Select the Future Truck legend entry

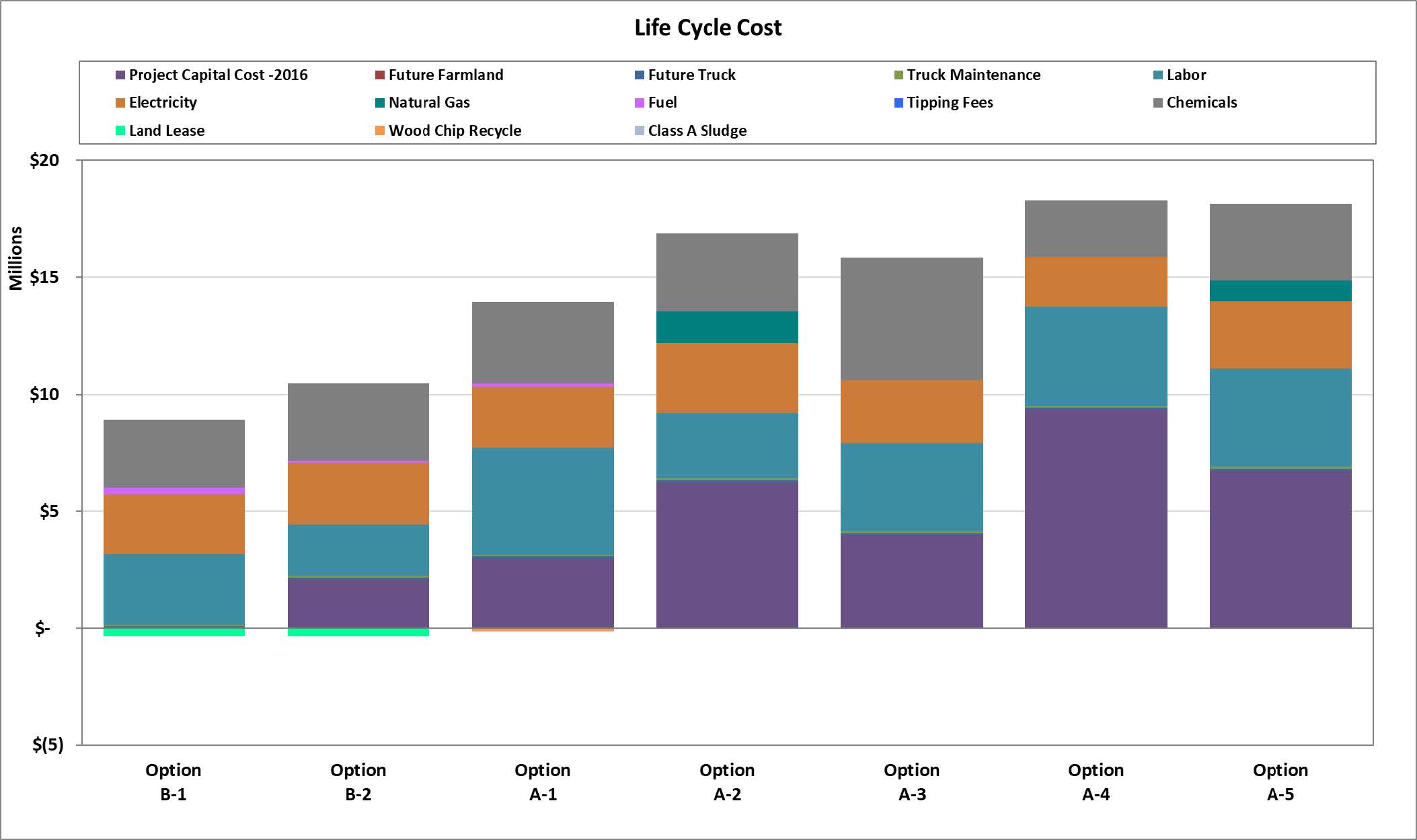coord(691,75)
